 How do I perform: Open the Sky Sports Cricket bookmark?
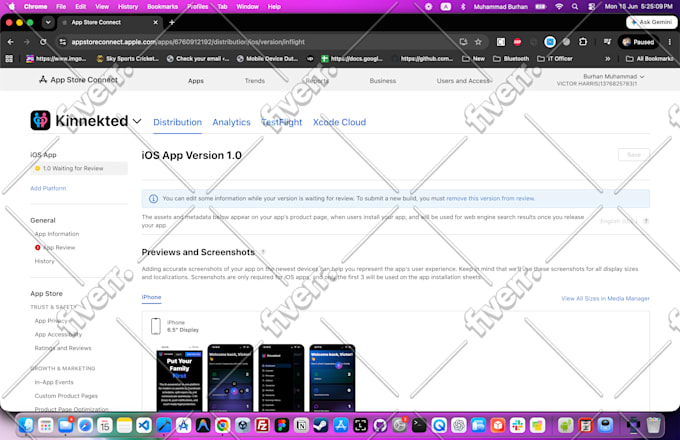[127, 59]
